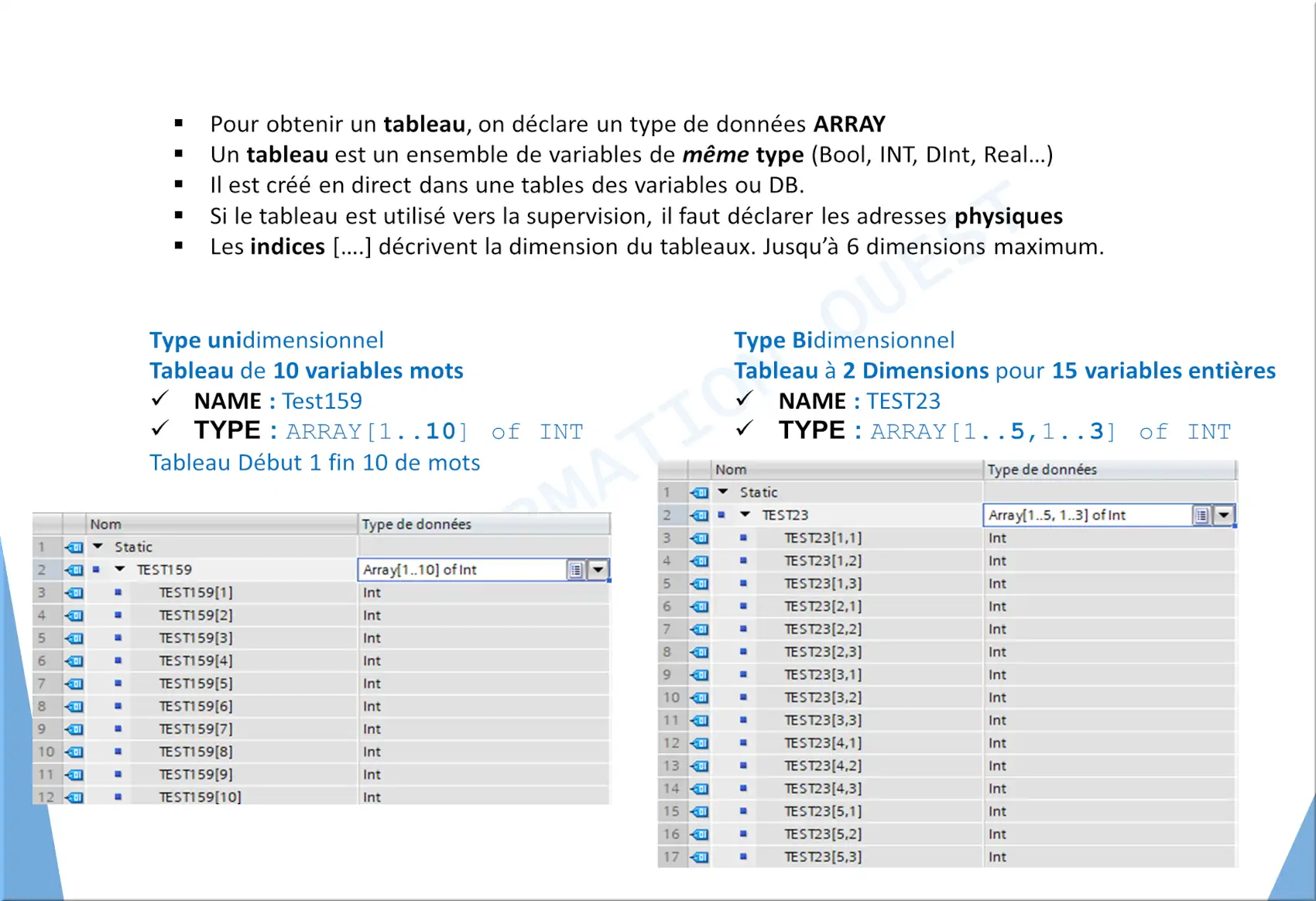Viewport: 1316px width, 901px height.
Task: Click the list button in Array[1..10] field
Action: pos(577,570)
